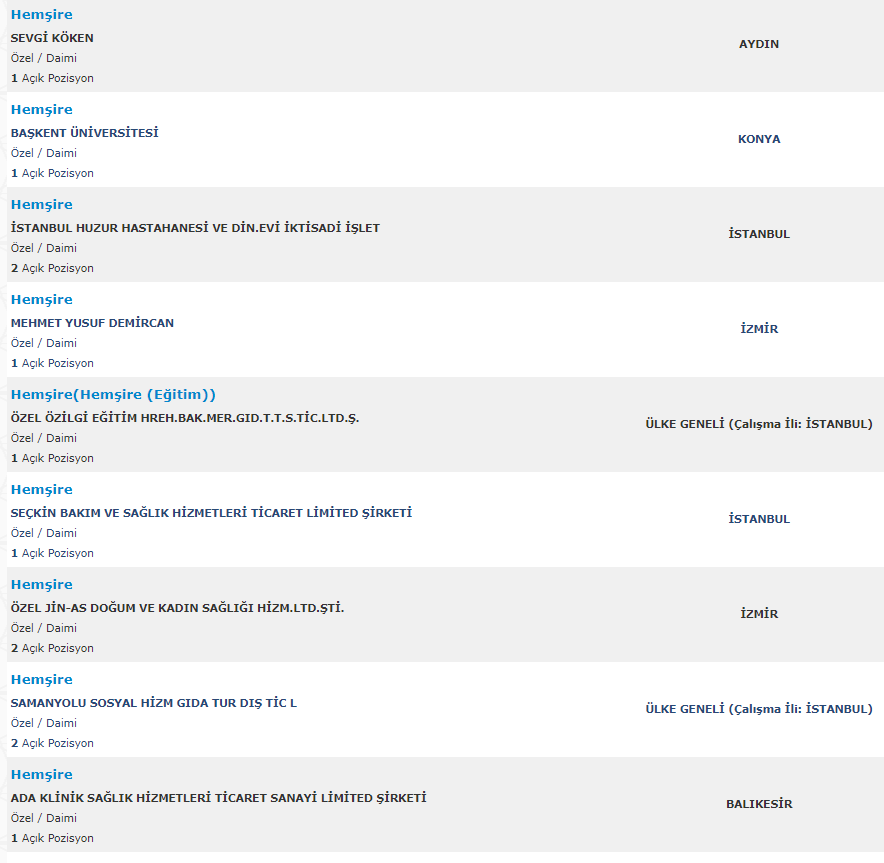Image resolution: width=884 pixels, height=863 pixels.
Task: Open the Hemşire title above MEHMET YUSUF DEMİRCAN
Action: (x=41, y=300)
